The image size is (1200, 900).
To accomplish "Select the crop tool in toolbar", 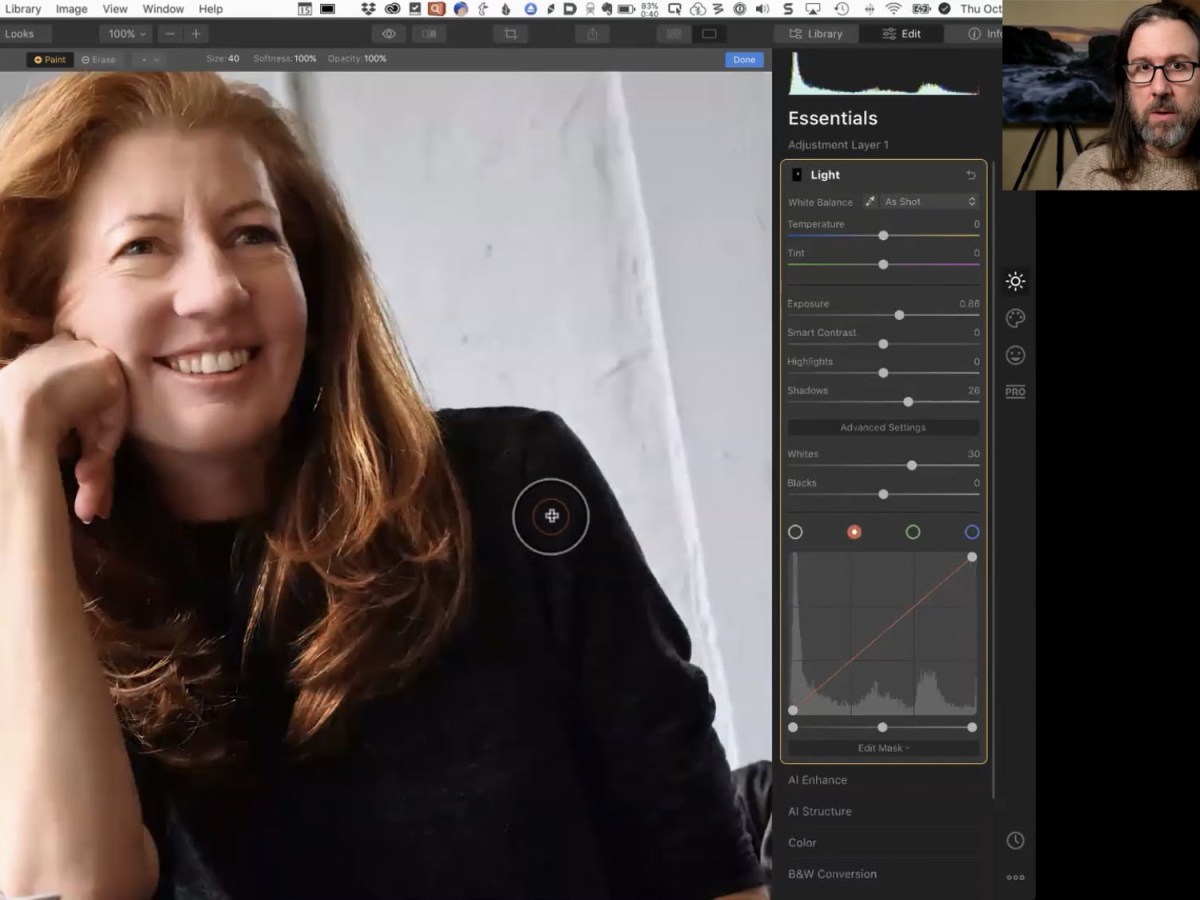I will [x=510, y=34].
